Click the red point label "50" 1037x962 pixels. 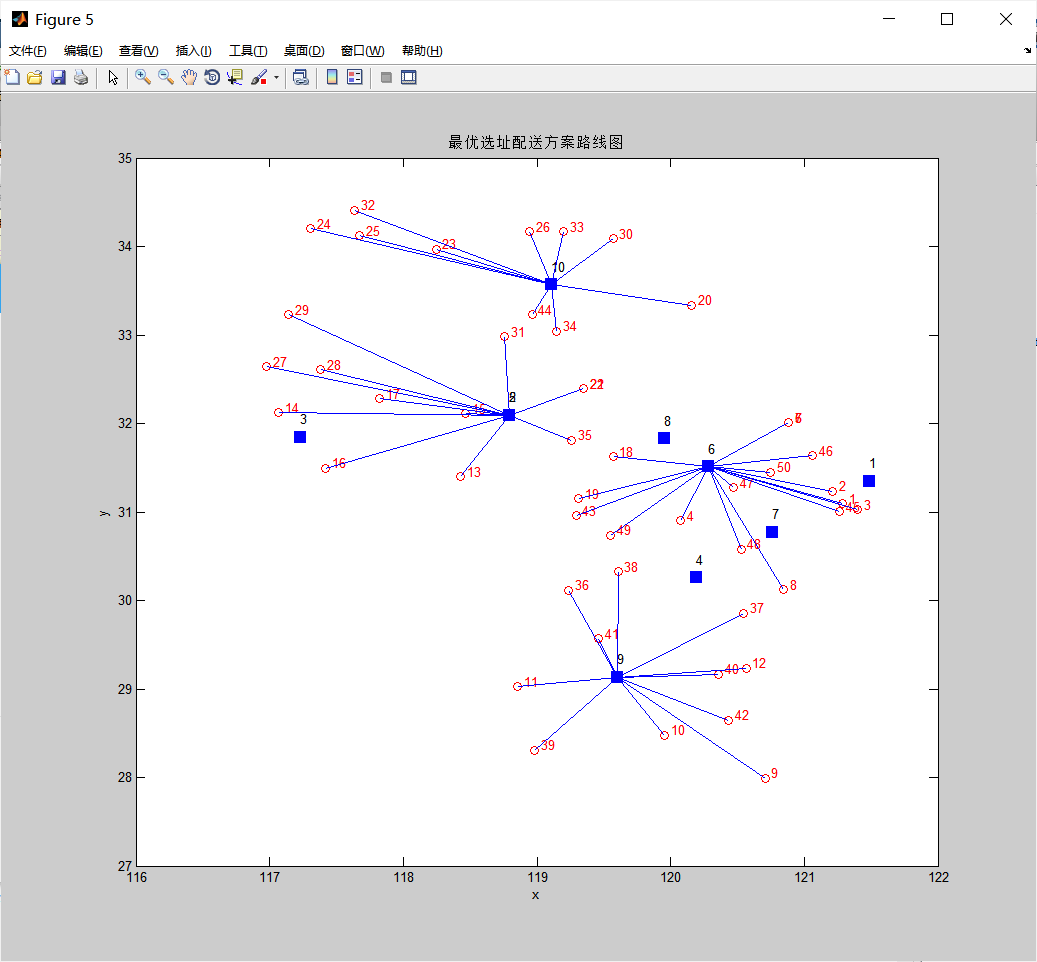(x=784, y=467)
